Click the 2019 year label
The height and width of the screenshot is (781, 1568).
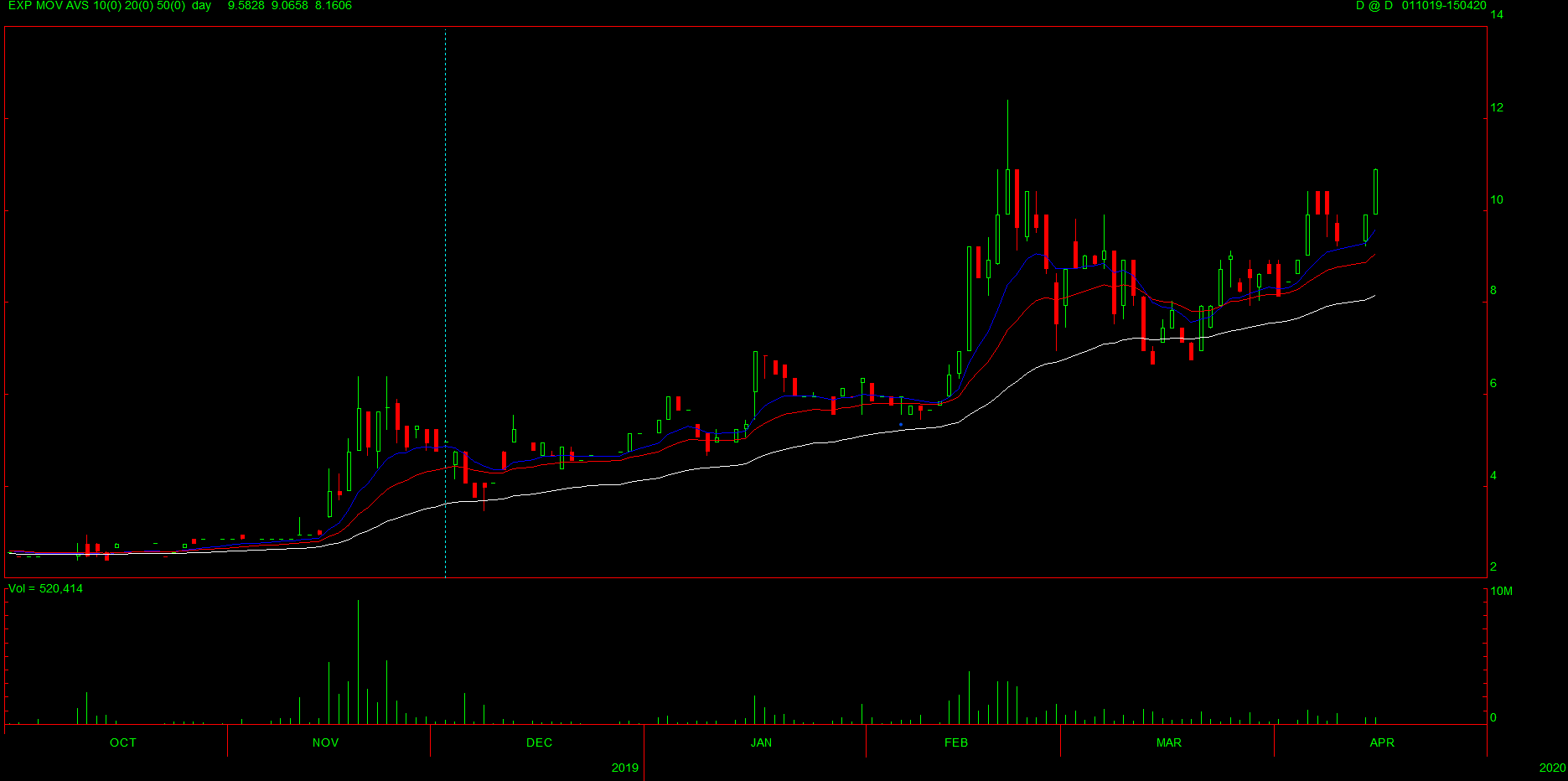625,768
